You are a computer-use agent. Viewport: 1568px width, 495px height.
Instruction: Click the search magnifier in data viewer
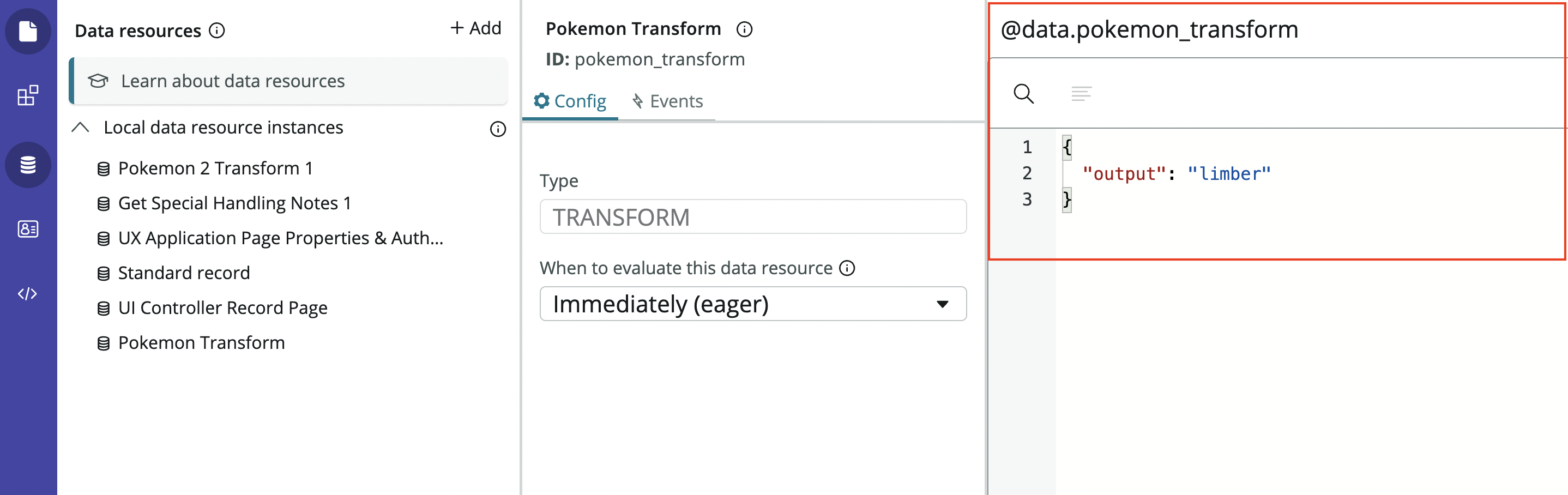click(1023, 94)
